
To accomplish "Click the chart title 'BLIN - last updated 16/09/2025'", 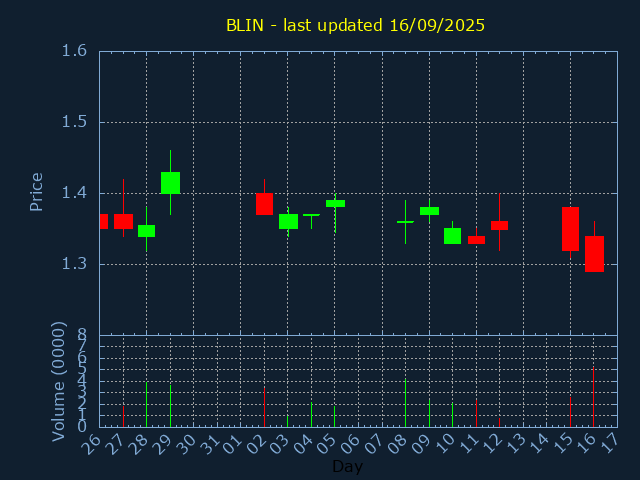I will (355, 25).
